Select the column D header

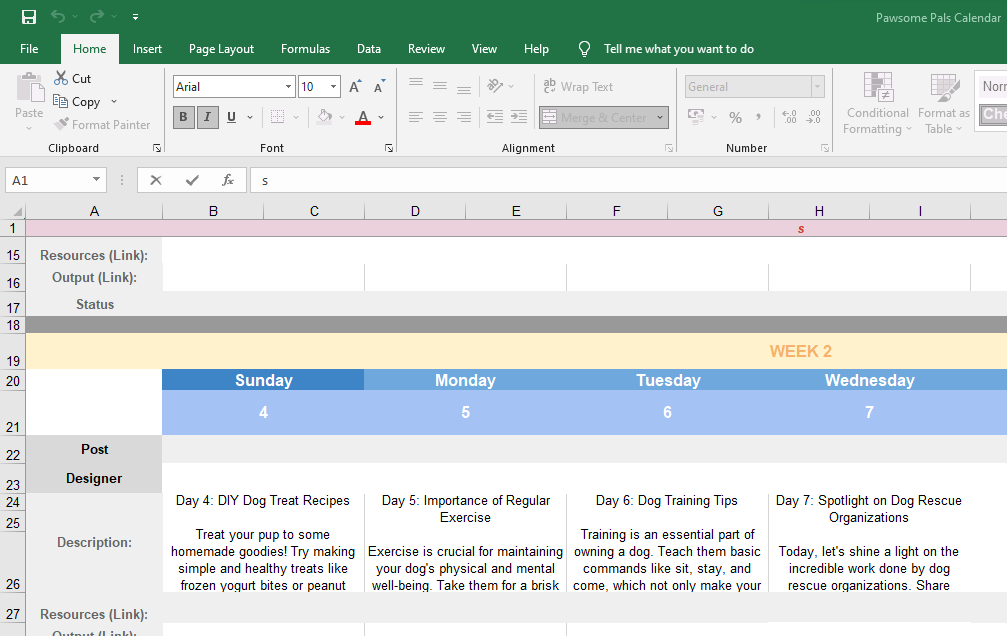(x=415, y=211)
